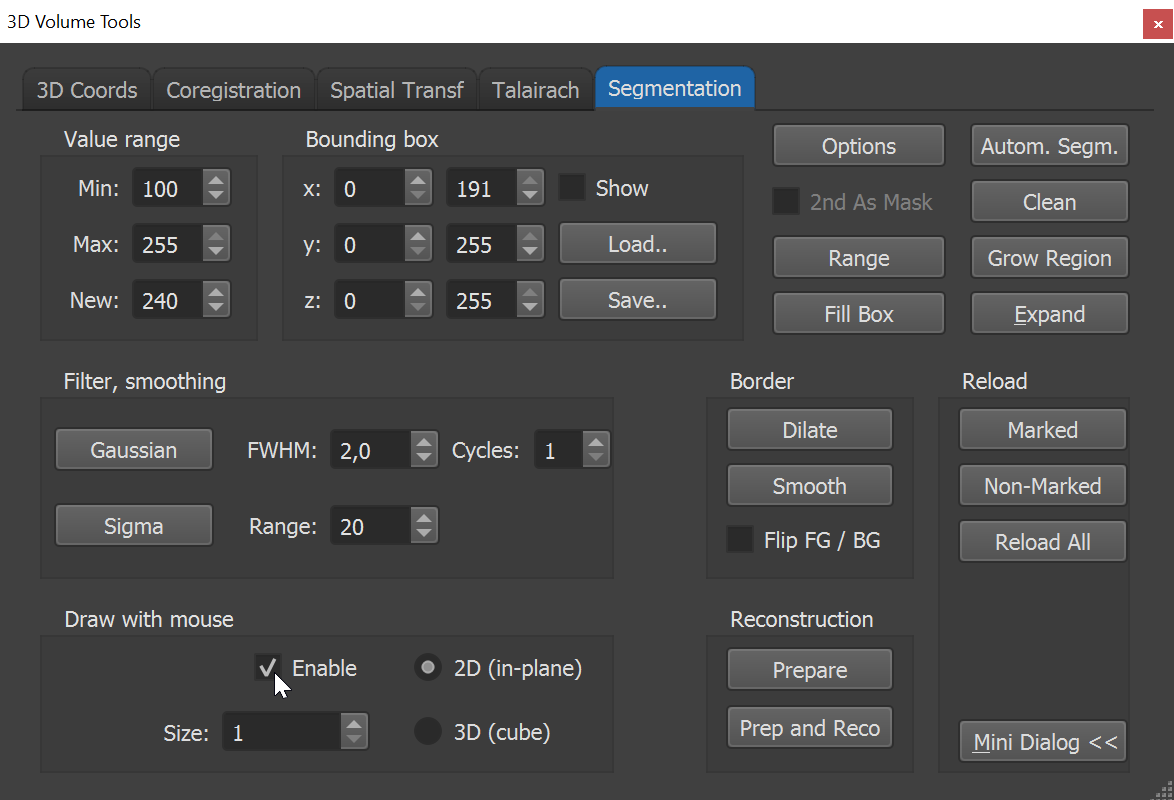Decrease the Cycles spinner value
Image resolution: width=1174 pixels, height=800 pixels.
[596, 458]
